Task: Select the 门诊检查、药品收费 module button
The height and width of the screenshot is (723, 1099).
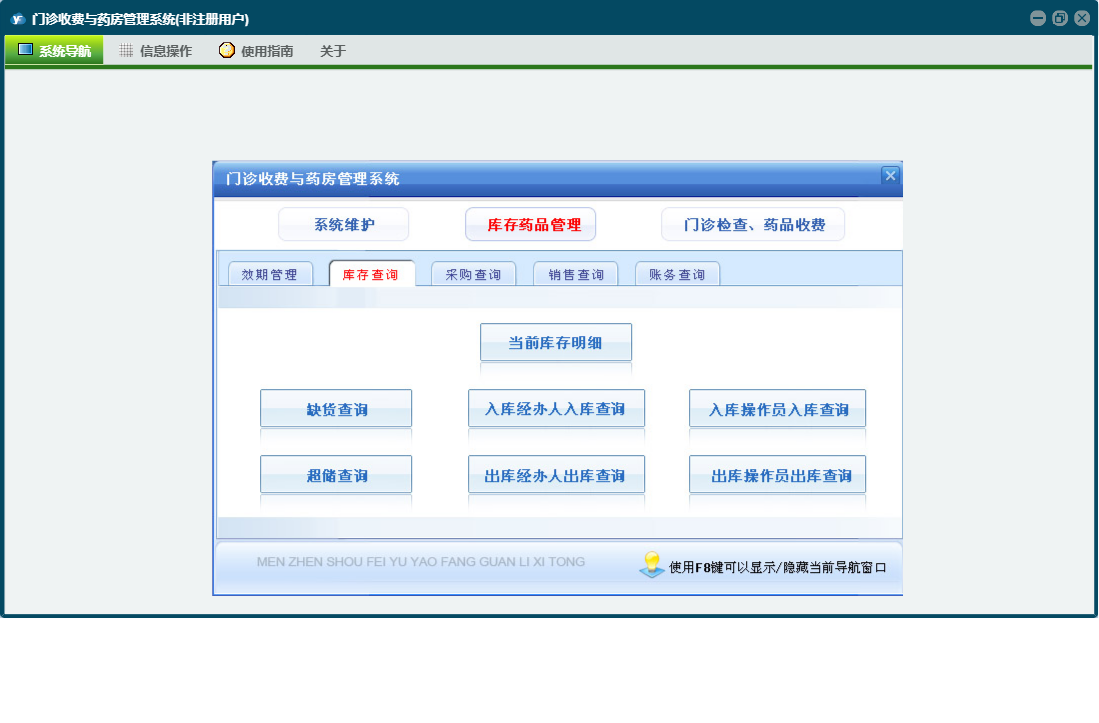Action: [753, 224]
